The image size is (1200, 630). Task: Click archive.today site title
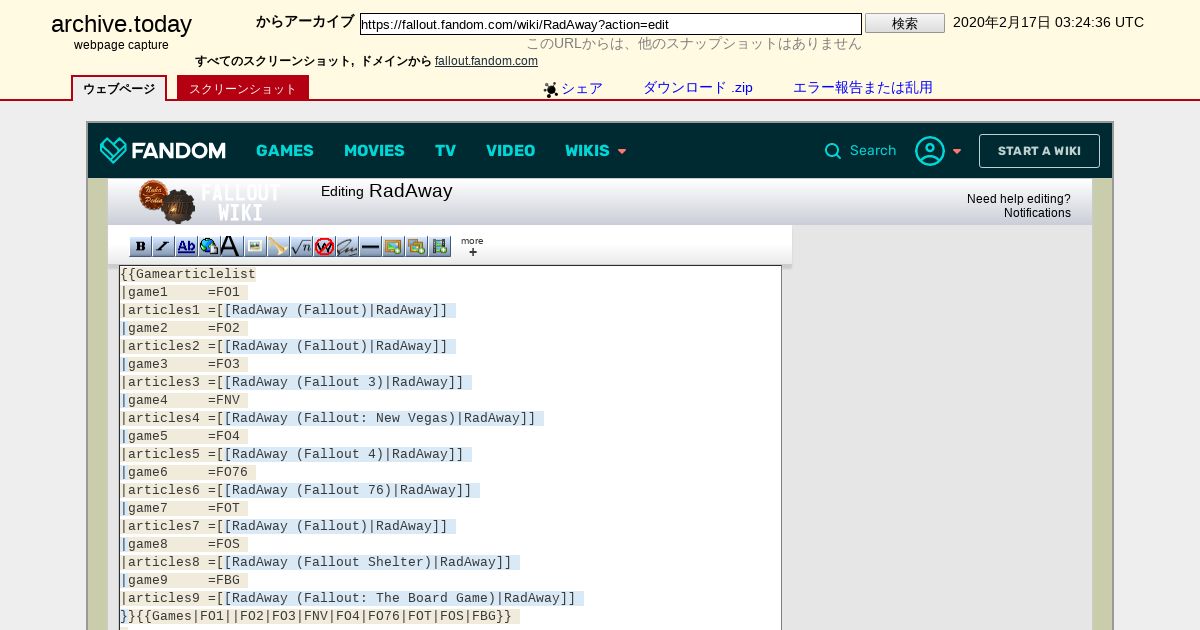click(x=121, y=25)
